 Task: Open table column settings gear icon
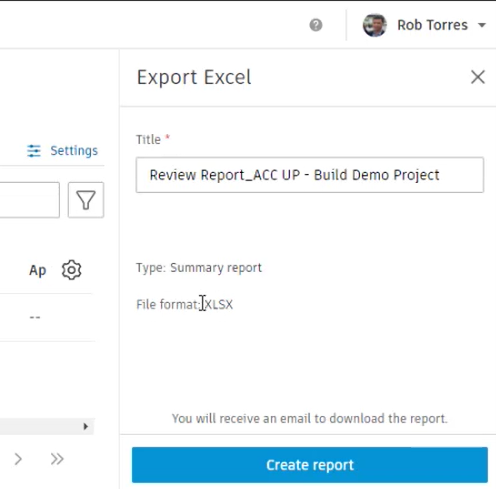[x=71, y=270]
